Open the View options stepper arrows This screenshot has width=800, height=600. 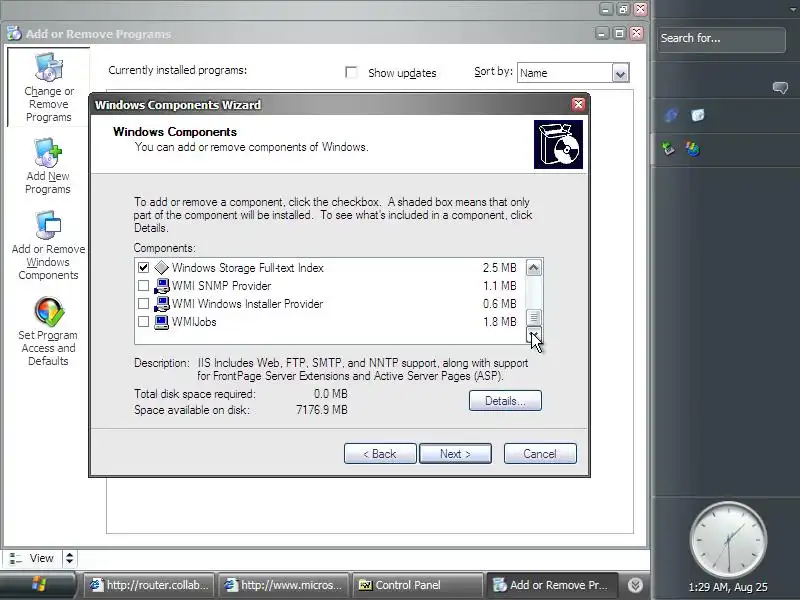(69, 558)
